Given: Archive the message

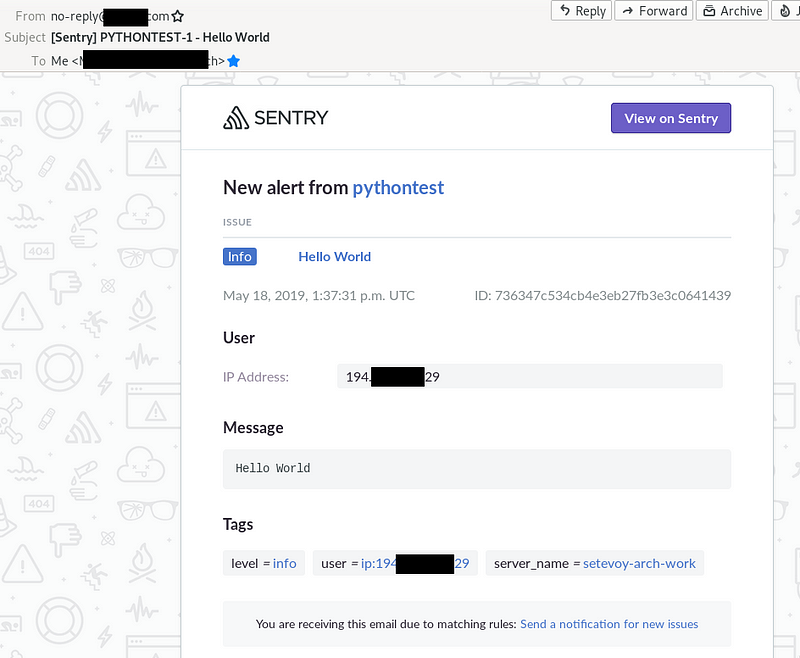Looking at the screenshot, I should pyautogui.click(x=732, y=11).
